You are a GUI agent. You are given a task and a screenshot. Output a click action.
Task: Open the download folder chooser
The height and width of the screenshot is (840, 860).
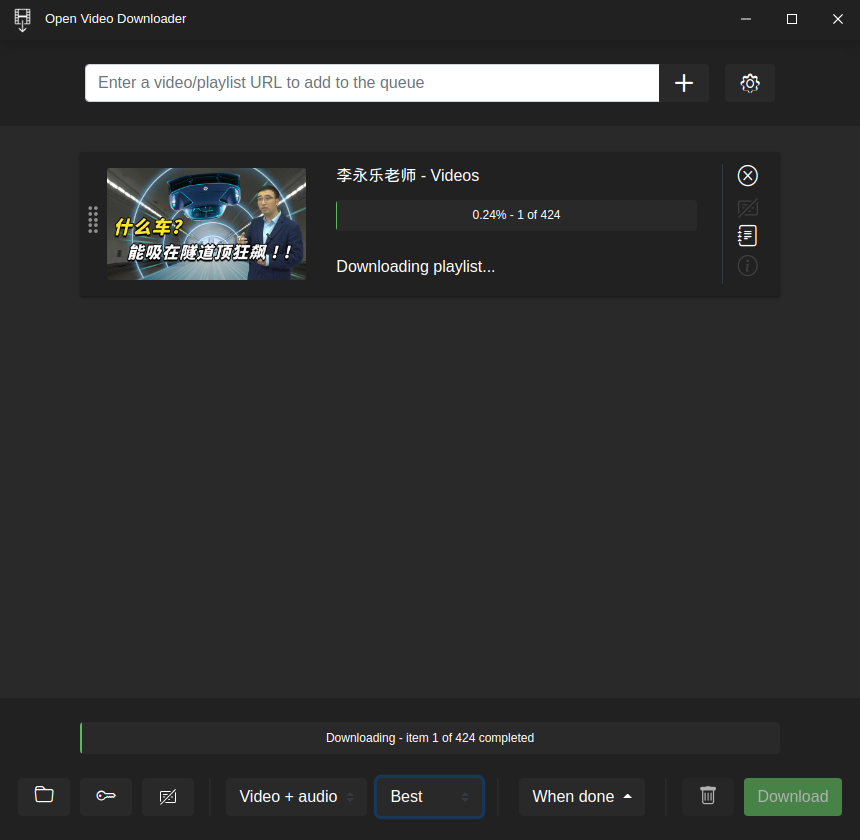44,796
